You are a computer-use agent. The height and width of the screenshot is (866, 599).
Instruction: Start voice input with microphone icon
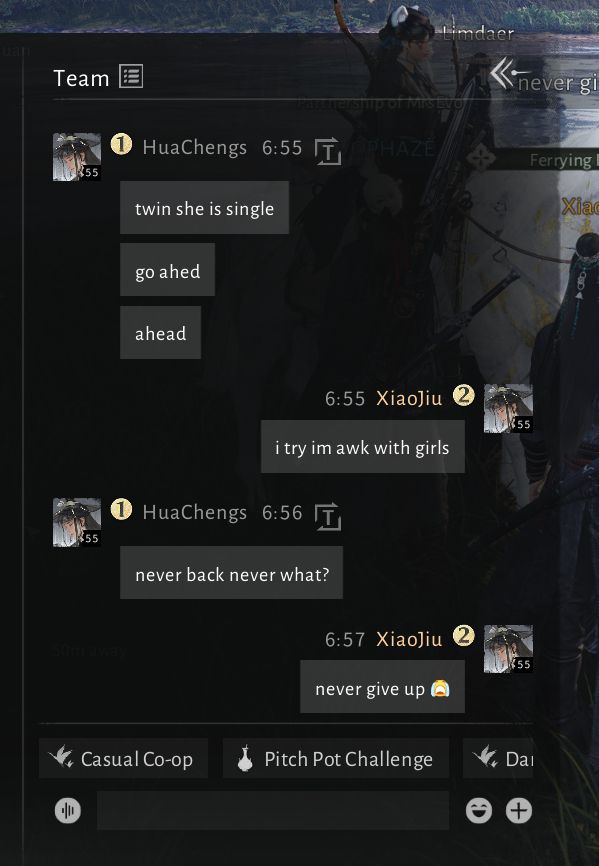point(68,810)
